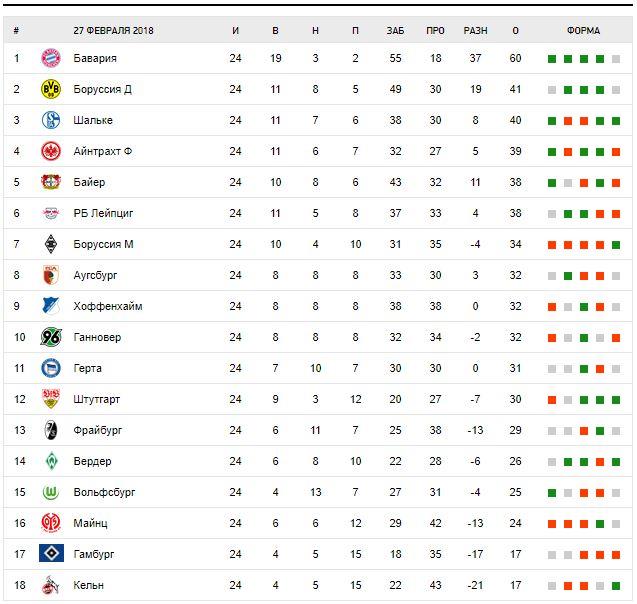637x604 pixels.
Task: Click the ФОРМА column header
Action: [x=583, y=30]
